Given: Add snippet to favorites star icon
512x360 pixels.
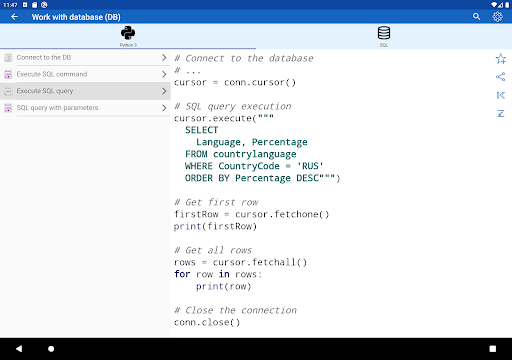Looking at the screenshot, I should 500,59.
